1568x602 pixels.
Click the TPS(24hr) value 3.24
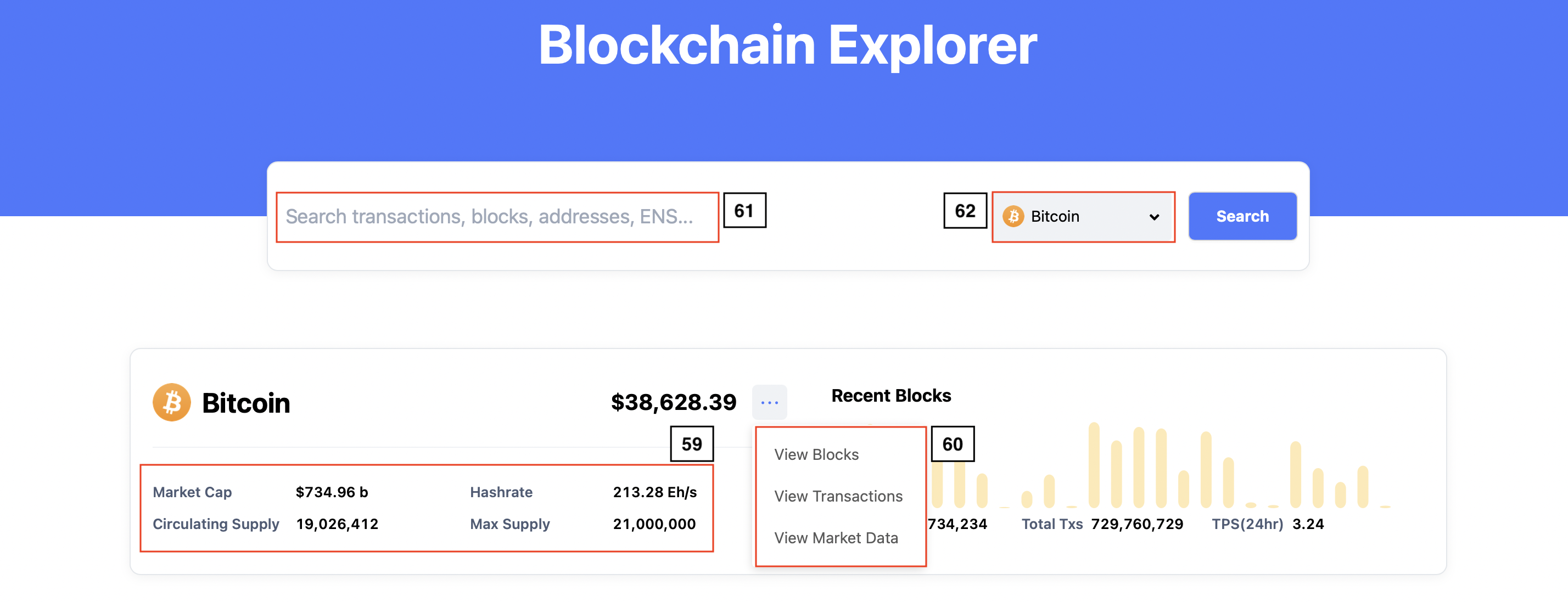point(1308,524)
